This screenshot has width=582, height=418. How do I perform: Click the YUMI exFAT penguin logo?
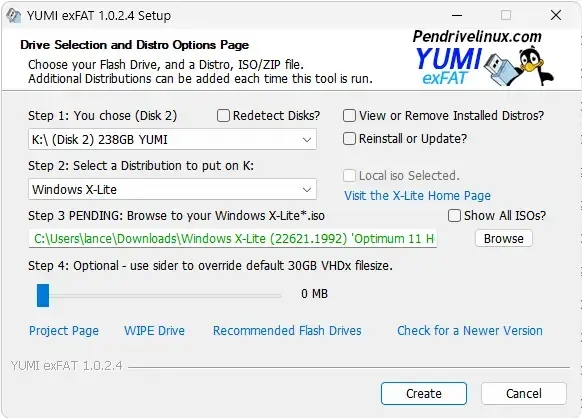coord(483,58)
